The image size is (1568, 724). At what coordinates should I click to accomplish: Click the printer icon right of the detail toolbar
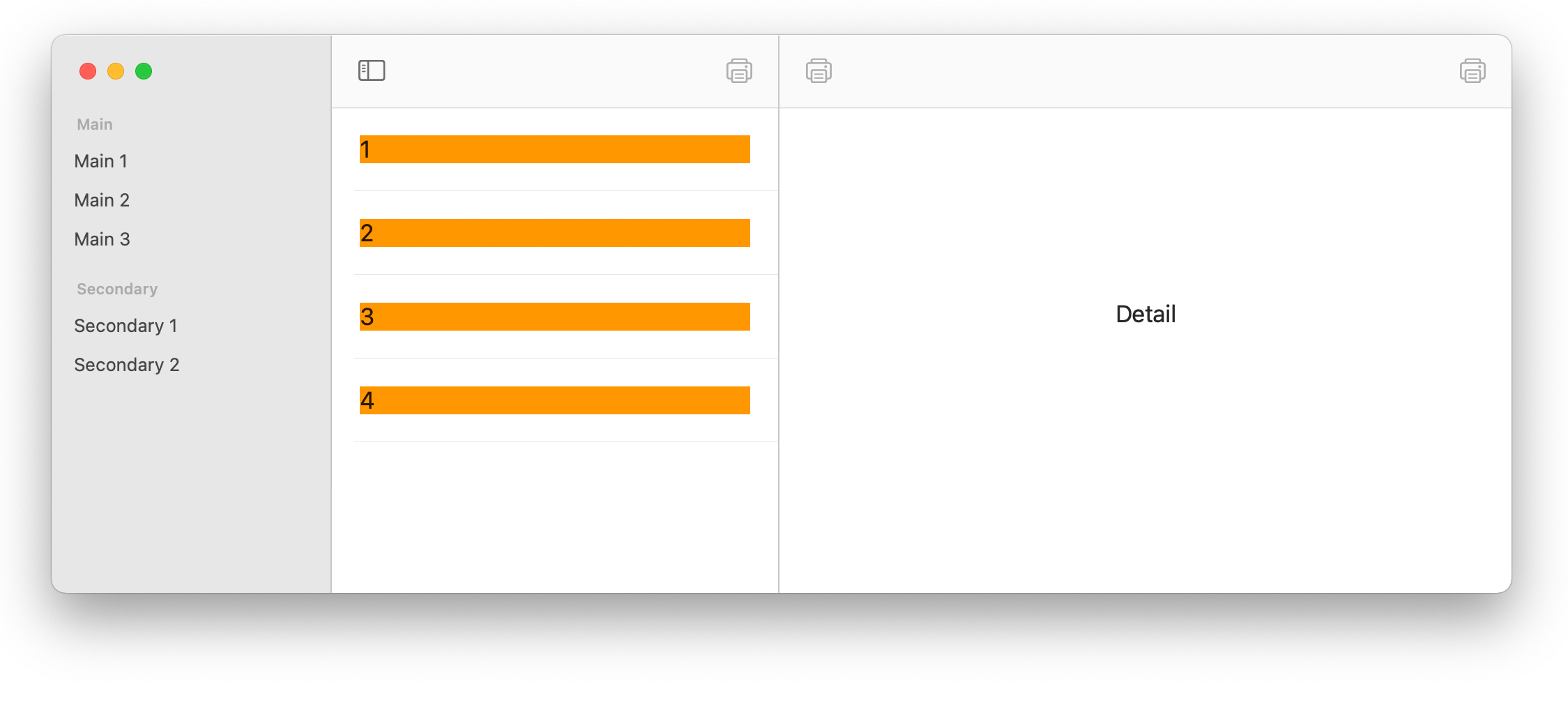(1472, 70)
